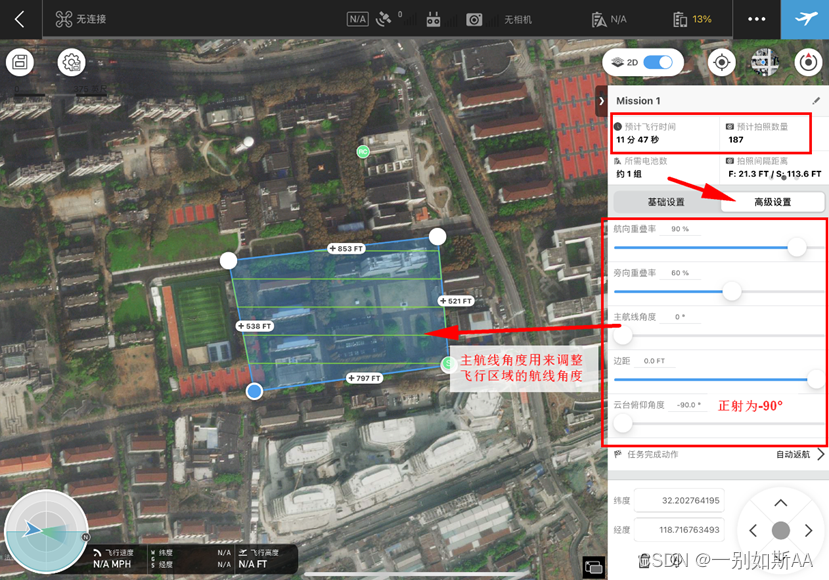This screenshot has height=580, width=829.
Task: Click the 航向重叠率 slider handle
Action: [797, 247]
